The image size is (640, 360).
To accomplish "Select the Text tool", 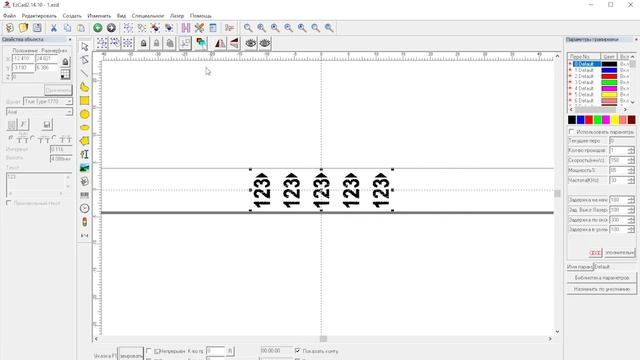I will coord(84,154).
